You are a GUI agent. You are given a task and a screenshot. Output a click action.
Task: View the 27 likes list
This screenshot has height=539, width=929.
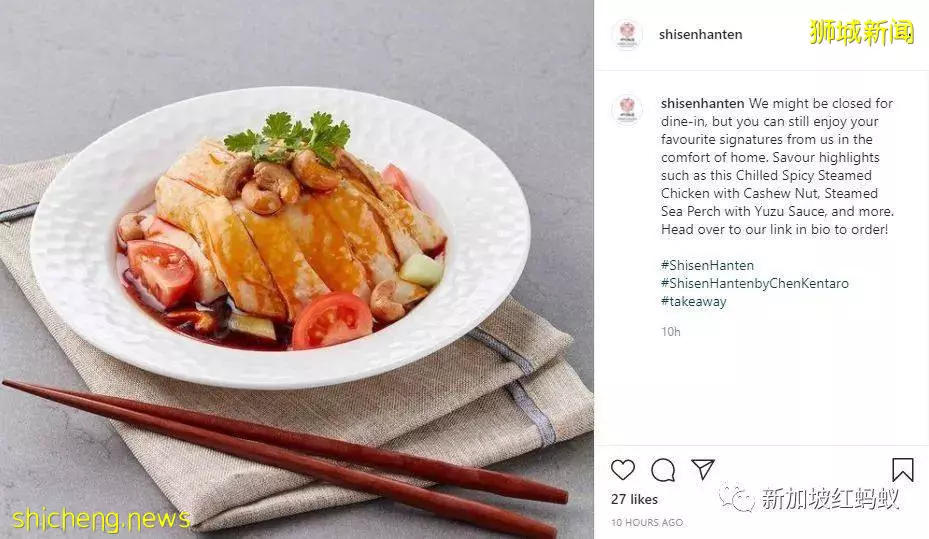point(635,499)
